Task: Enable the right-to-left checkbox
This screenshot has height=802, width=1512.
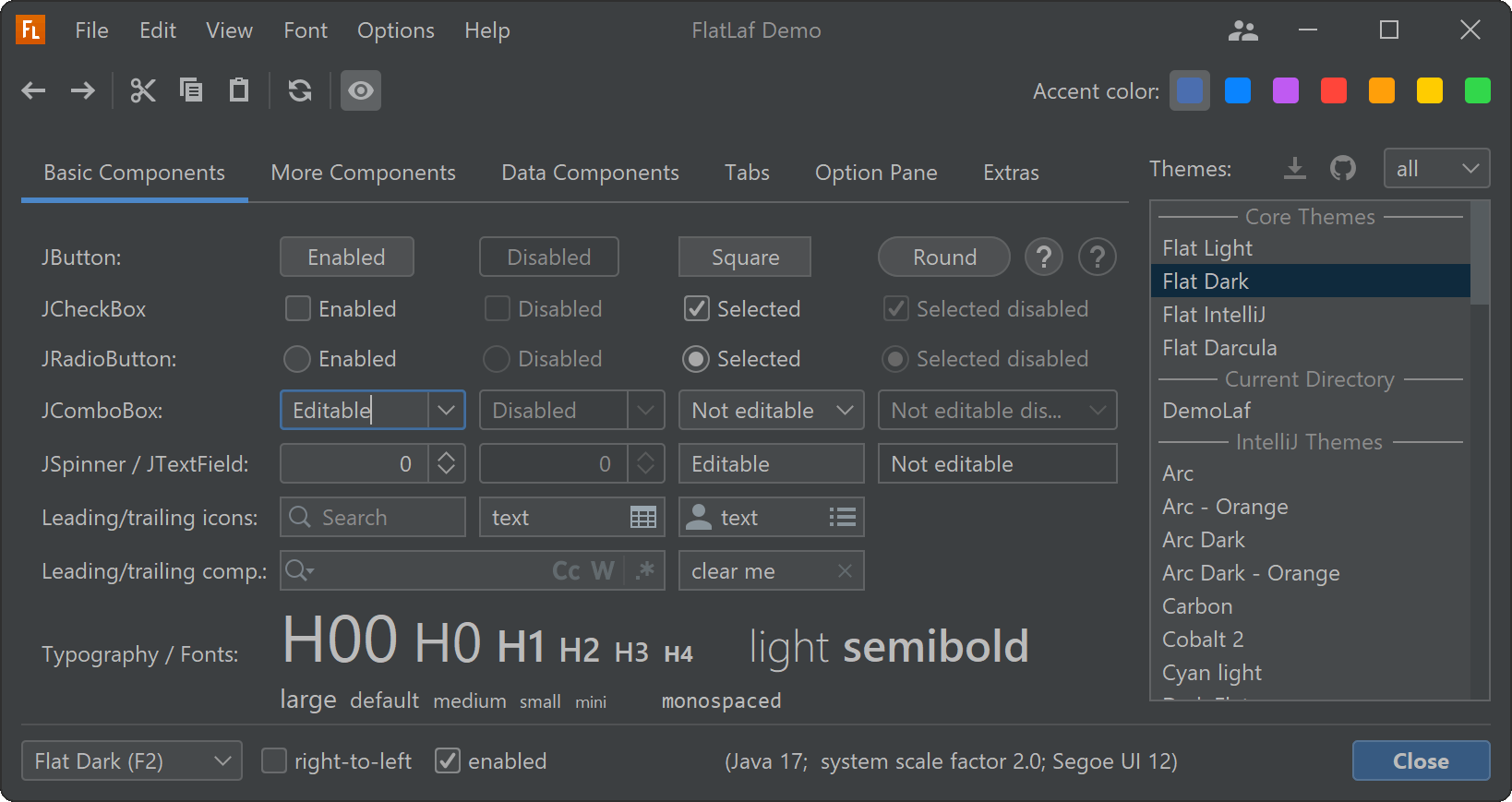Action: [x=274, y=760]
